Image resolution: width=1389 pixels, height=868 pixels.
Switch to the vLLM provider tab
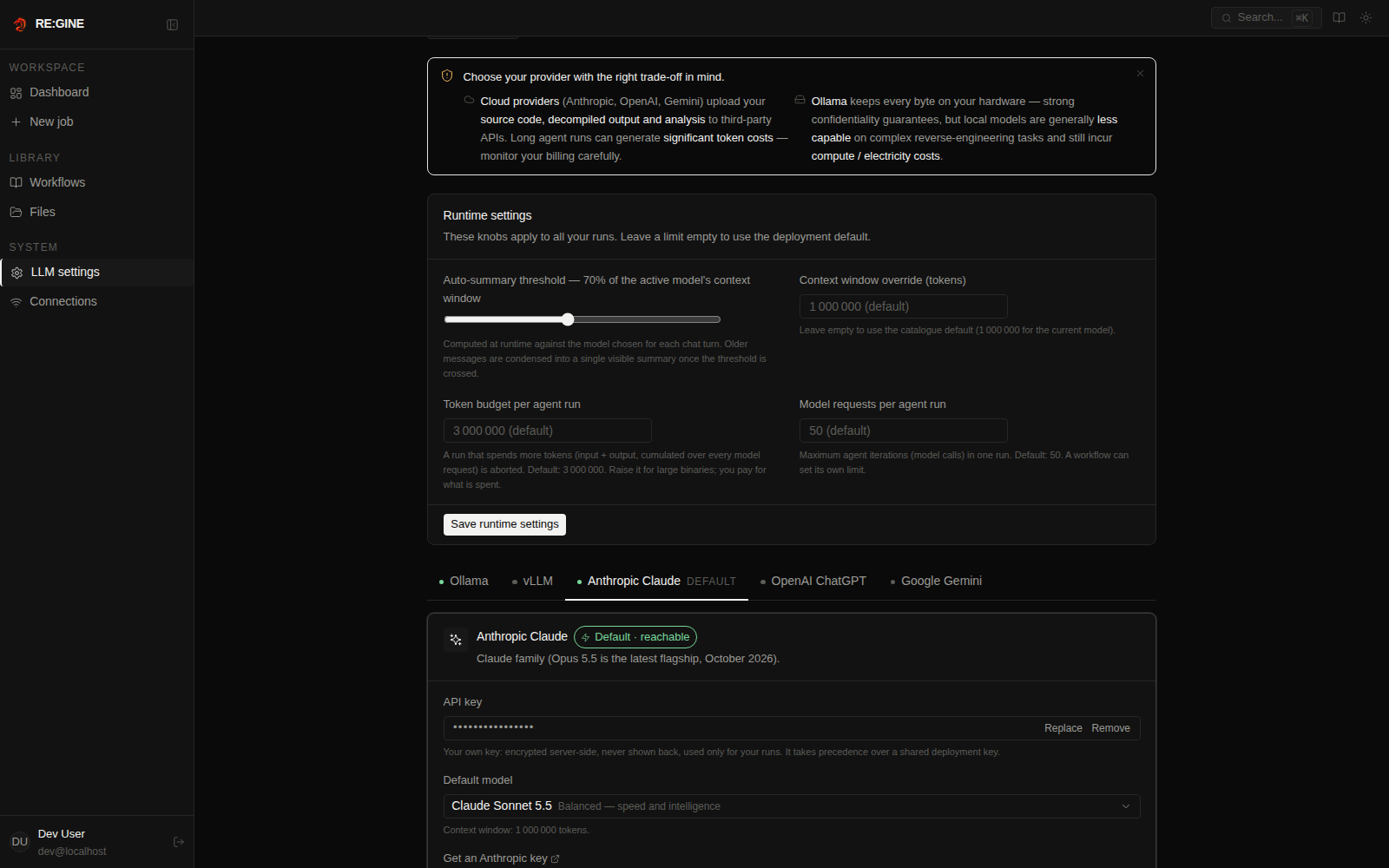tap(532, 582)
